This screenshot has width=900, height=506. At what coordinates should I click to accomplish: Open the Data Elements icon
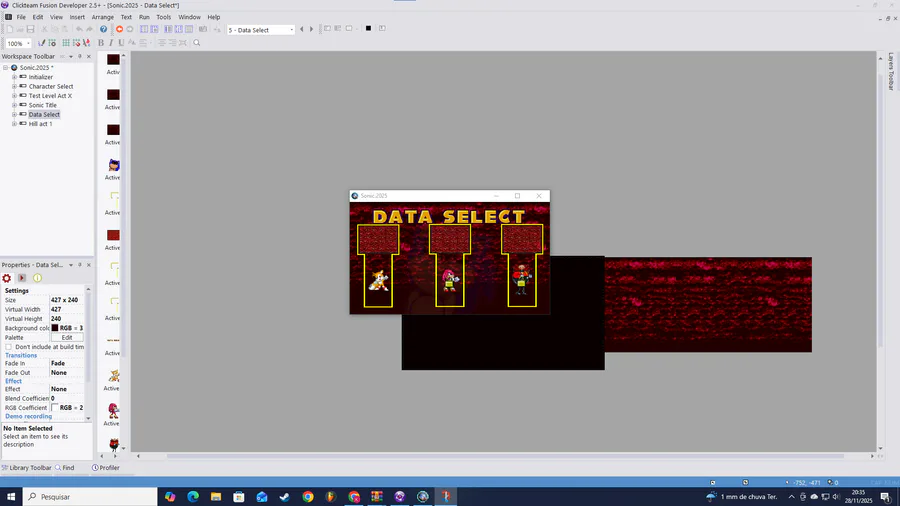[x=189, y=29]
